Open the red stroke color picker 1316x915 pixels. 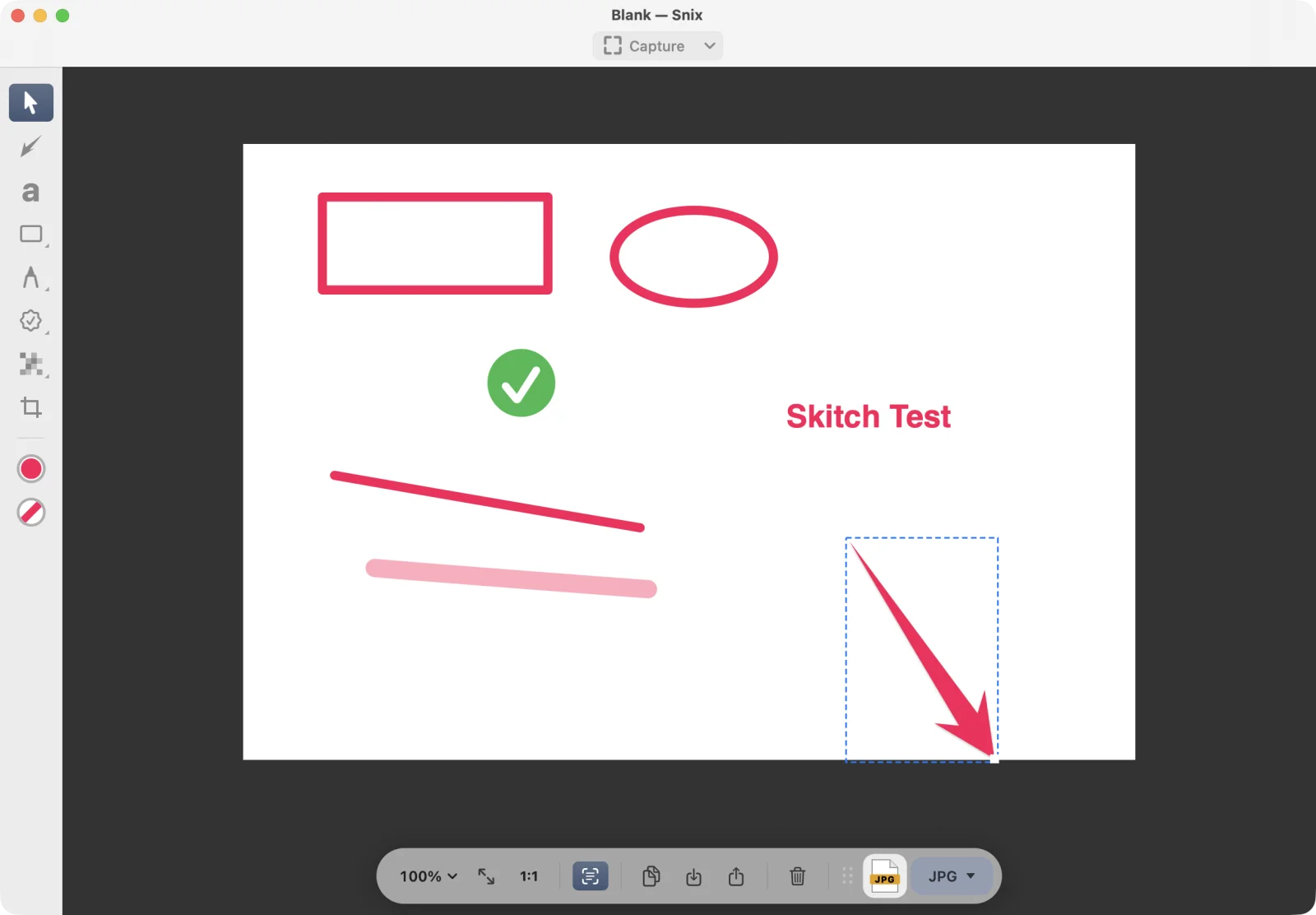tap(31, 469)
